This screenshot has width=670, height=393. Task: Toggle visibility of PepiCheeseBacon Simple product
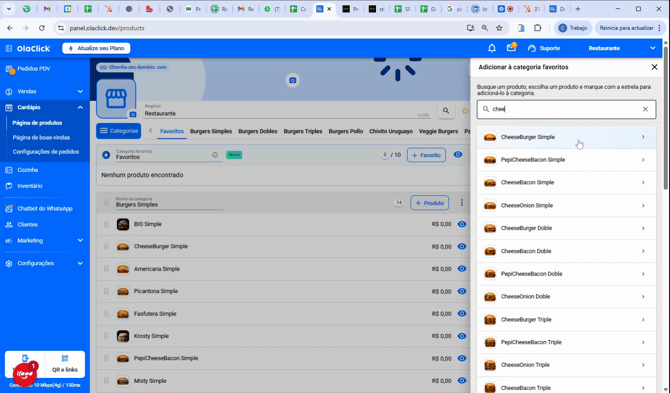(462, 358)
